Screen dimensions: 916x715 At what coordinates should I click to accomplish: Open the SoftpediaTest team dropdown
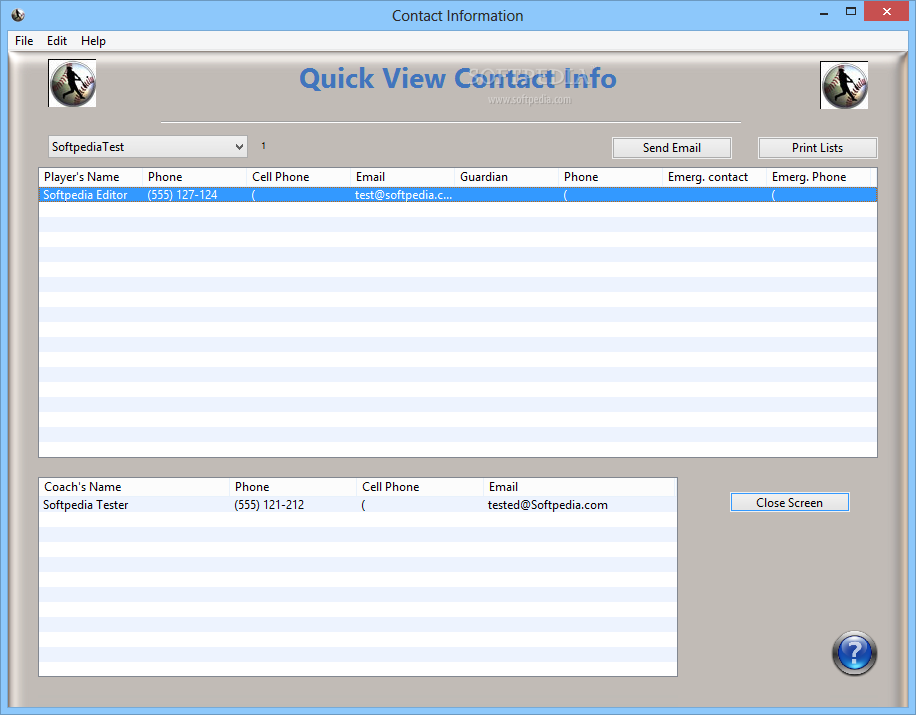148,147
